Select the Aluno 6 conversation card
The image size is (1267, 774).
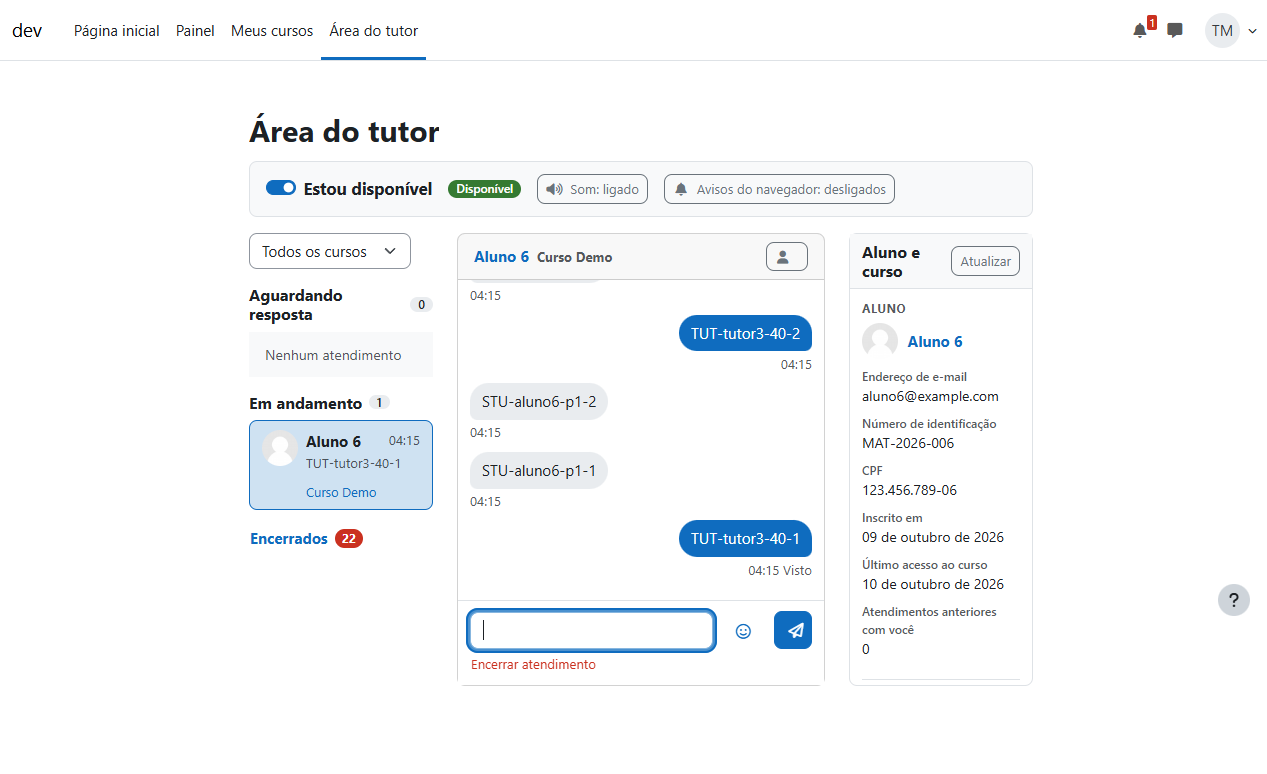click(341, 465)
